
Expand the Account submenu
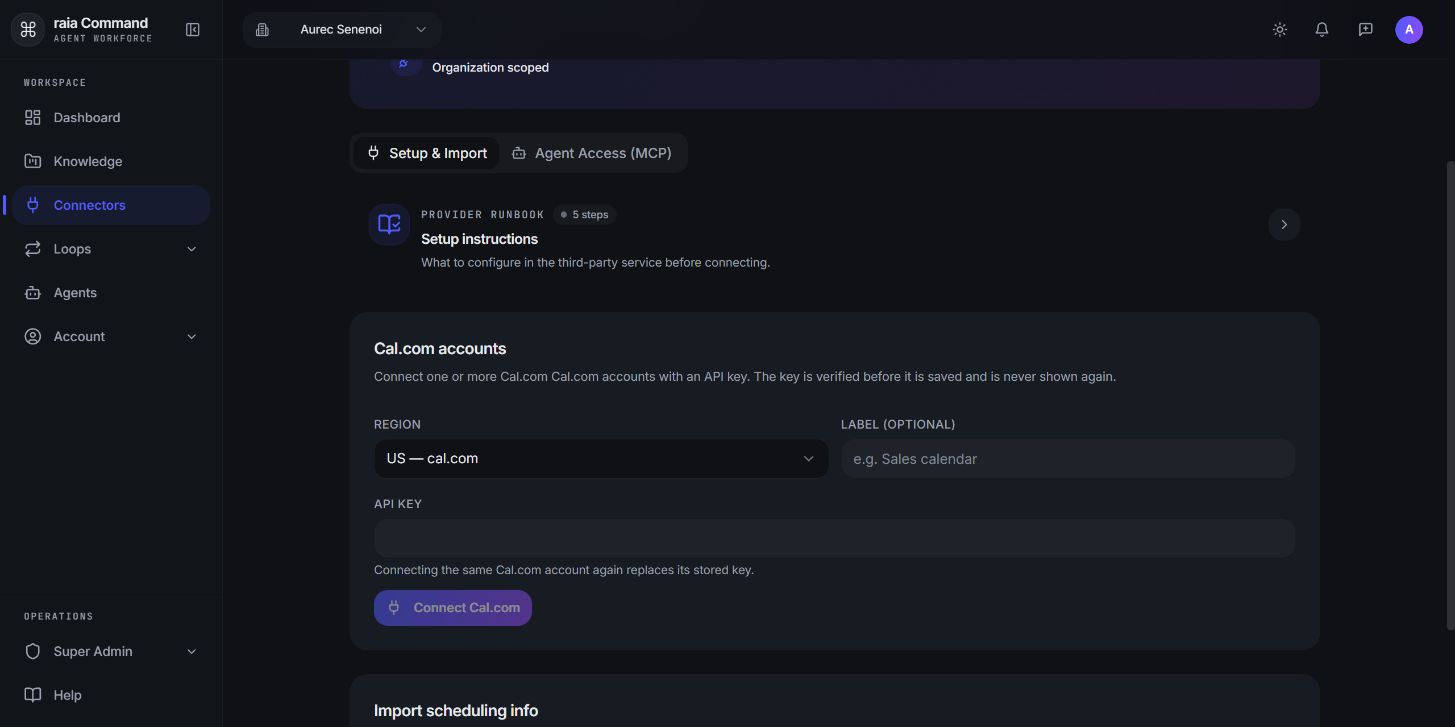[x=111, y=337]
